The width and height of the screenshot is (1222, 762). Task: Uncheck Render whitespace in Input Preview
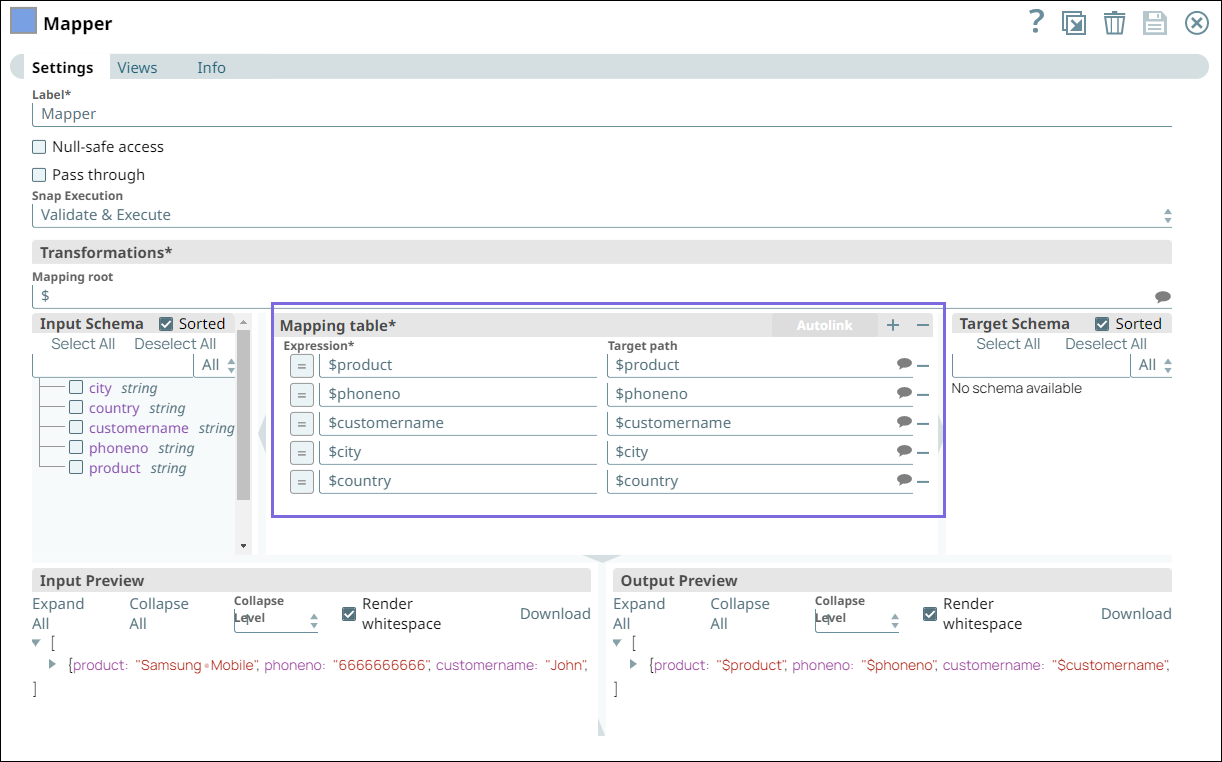point(349,614)
